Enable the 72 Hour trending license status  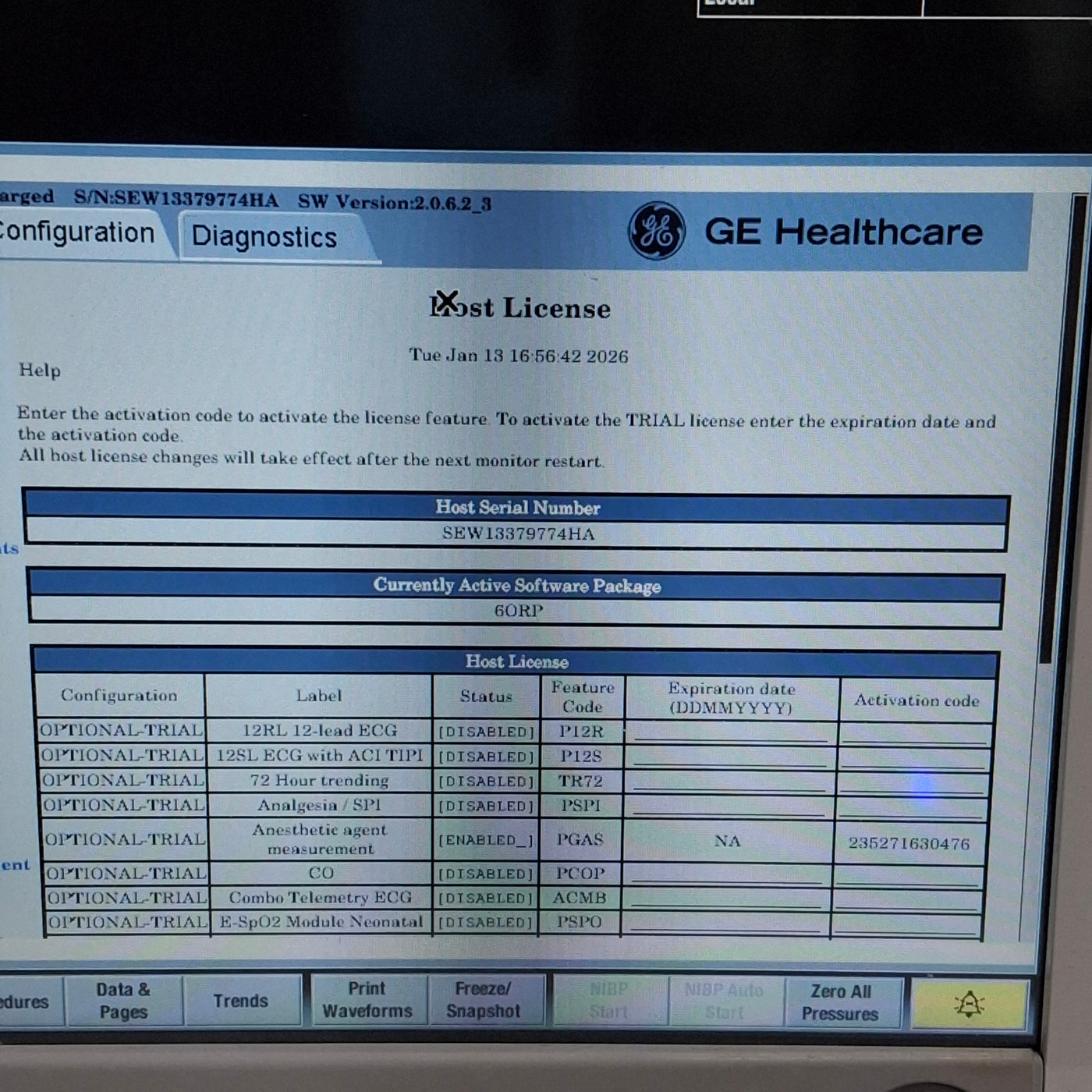[485, 781]
